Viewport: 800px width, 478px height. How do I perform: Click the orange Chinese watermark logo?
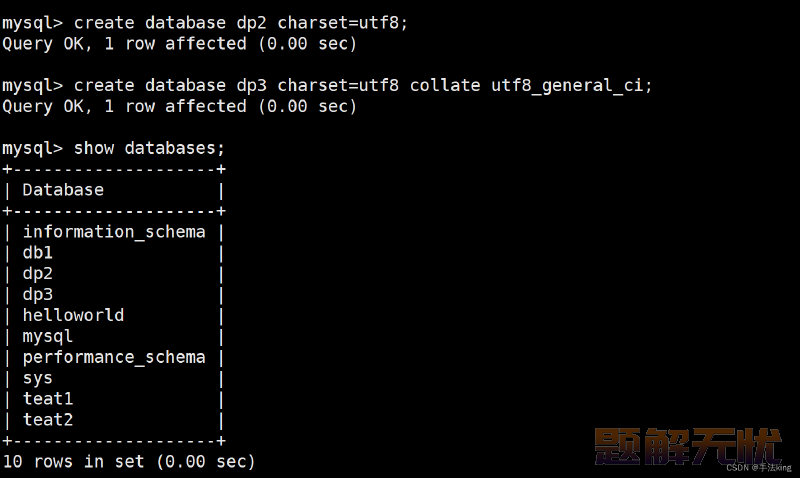687,446
